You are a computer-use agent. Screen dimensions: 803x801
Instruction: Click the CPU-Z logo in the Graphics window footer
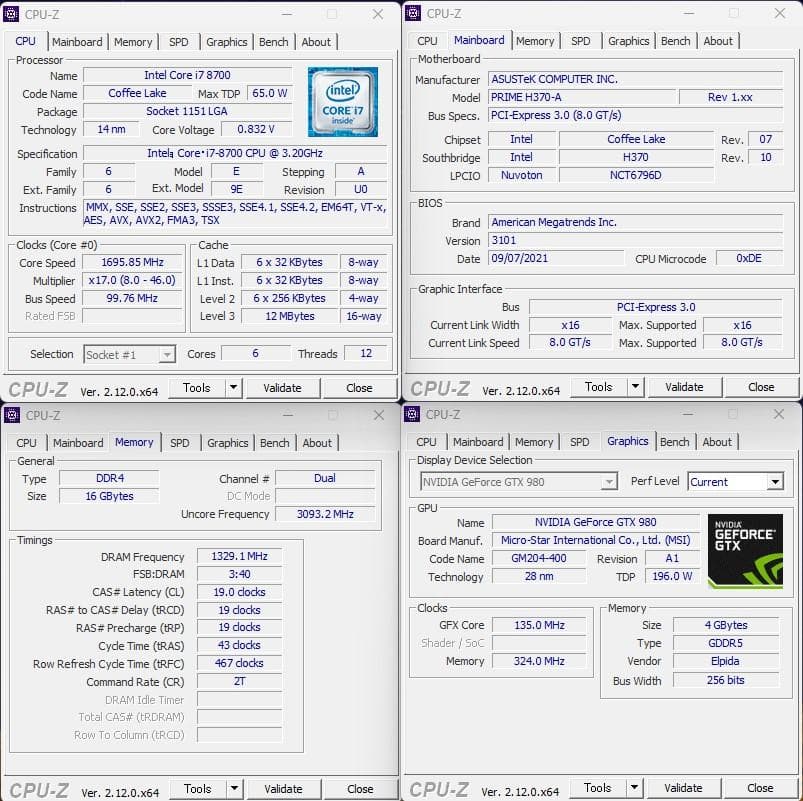tap(440, 789)
